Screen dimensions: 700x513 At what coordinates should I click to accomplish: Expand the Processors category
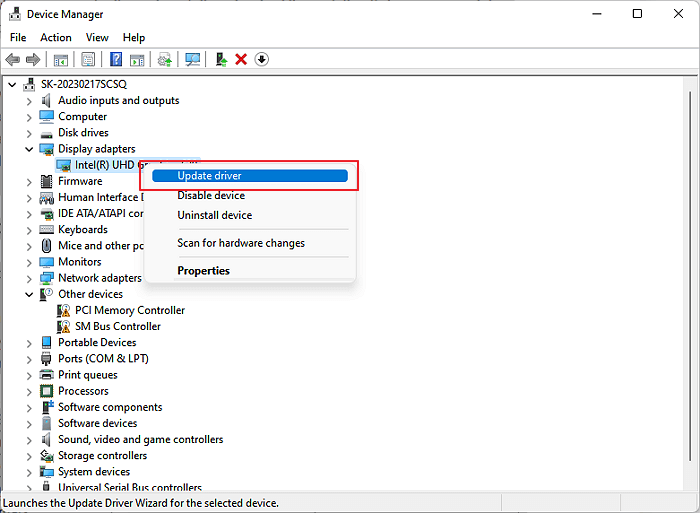(29, 392)
